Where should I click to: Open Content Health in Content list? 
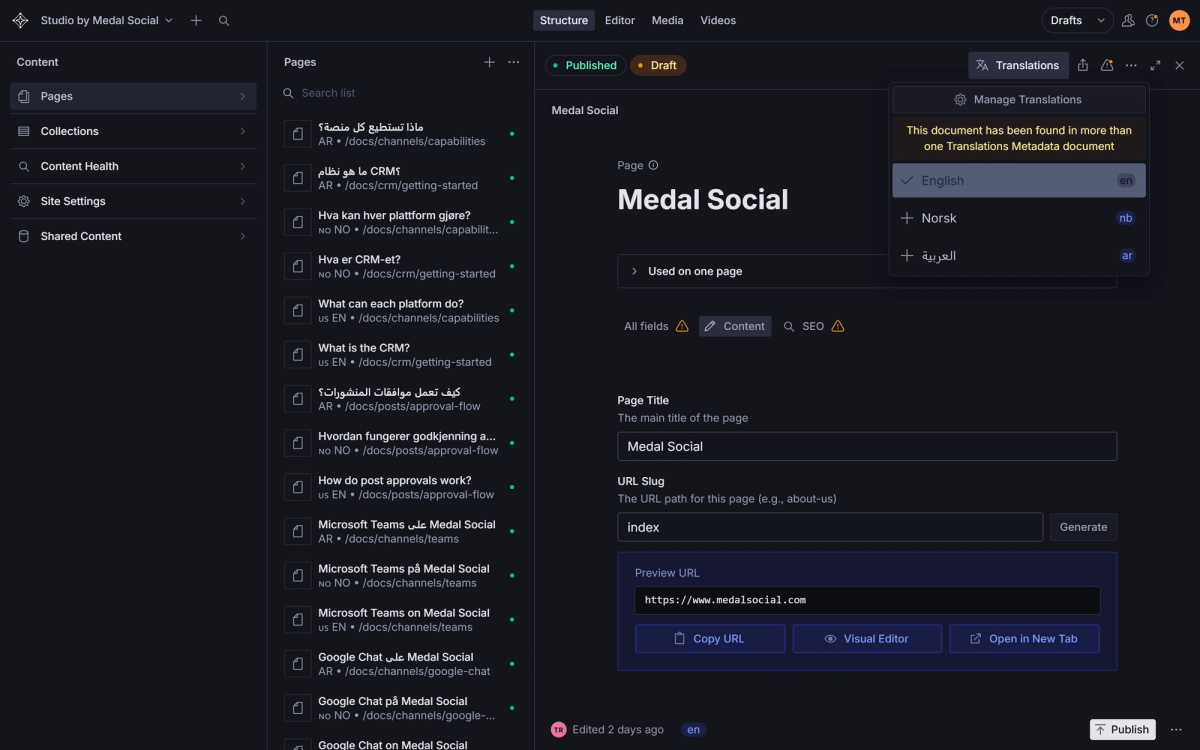133,166
